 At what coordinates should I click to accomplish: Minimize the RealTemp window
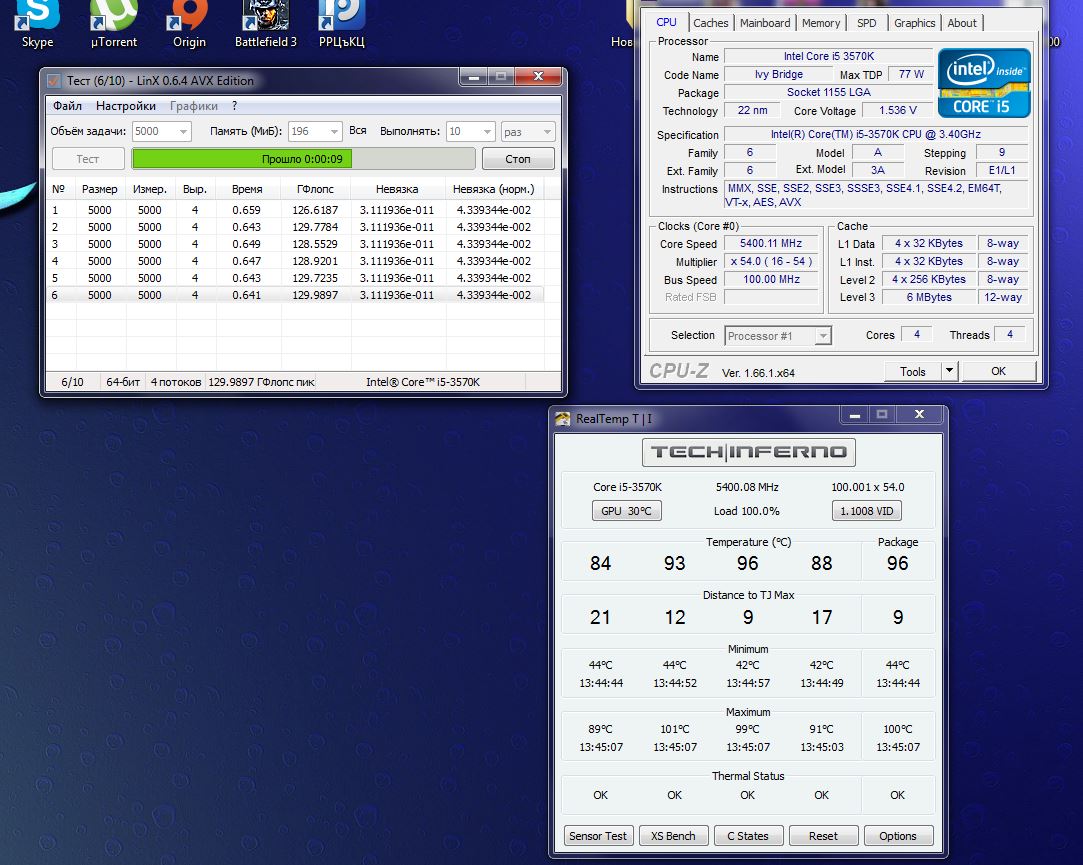(854, 415)
